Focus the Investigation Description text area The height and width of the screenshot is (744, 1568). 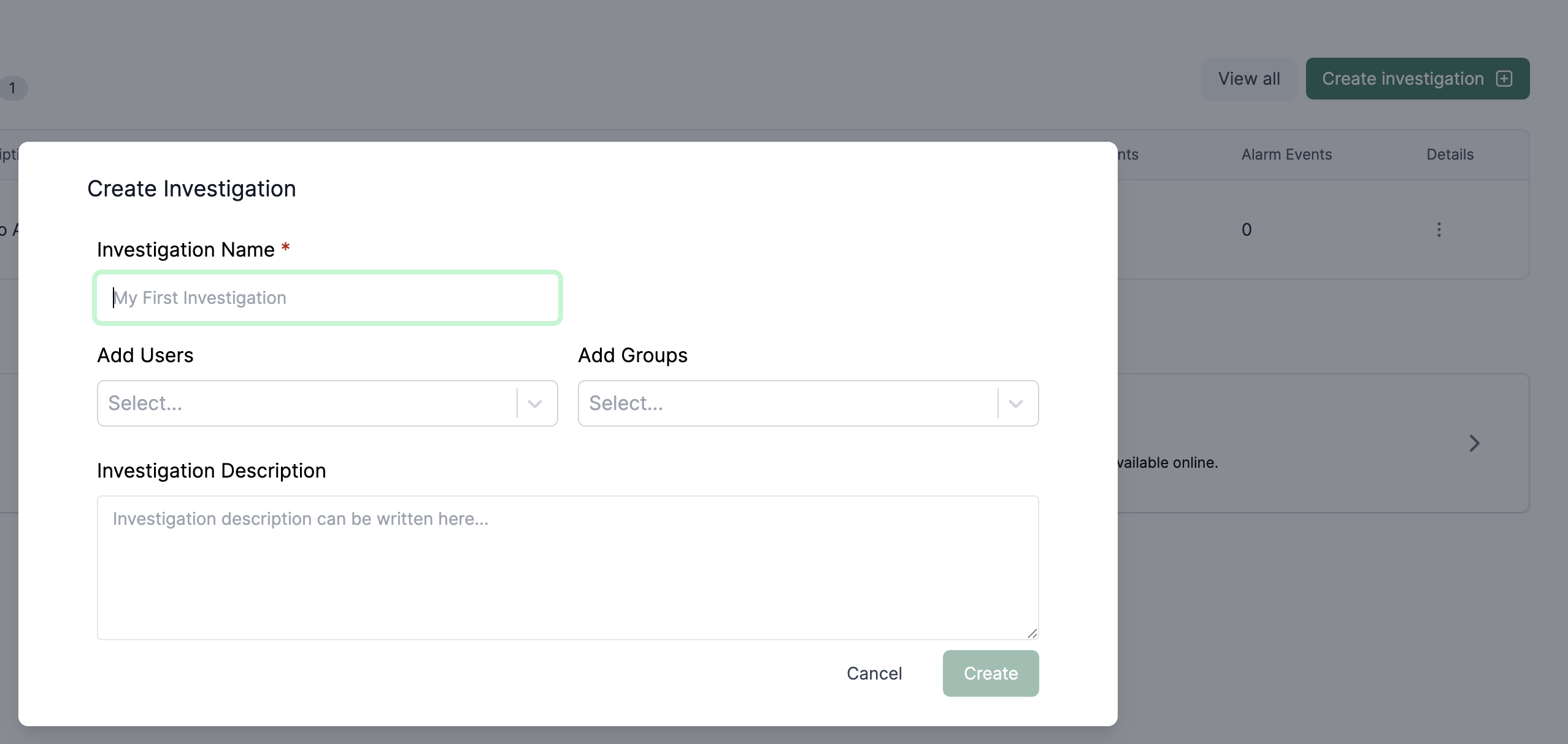click(x=568, y=568)
